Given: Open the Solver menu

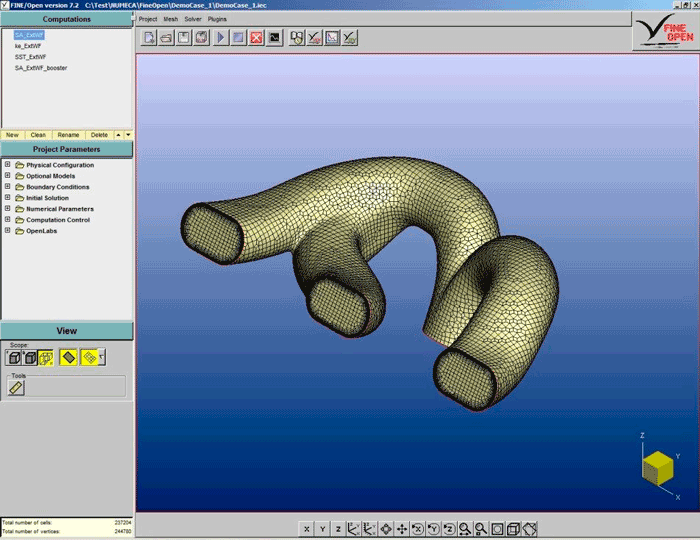Looking at the screenshot, I should 193,19.
